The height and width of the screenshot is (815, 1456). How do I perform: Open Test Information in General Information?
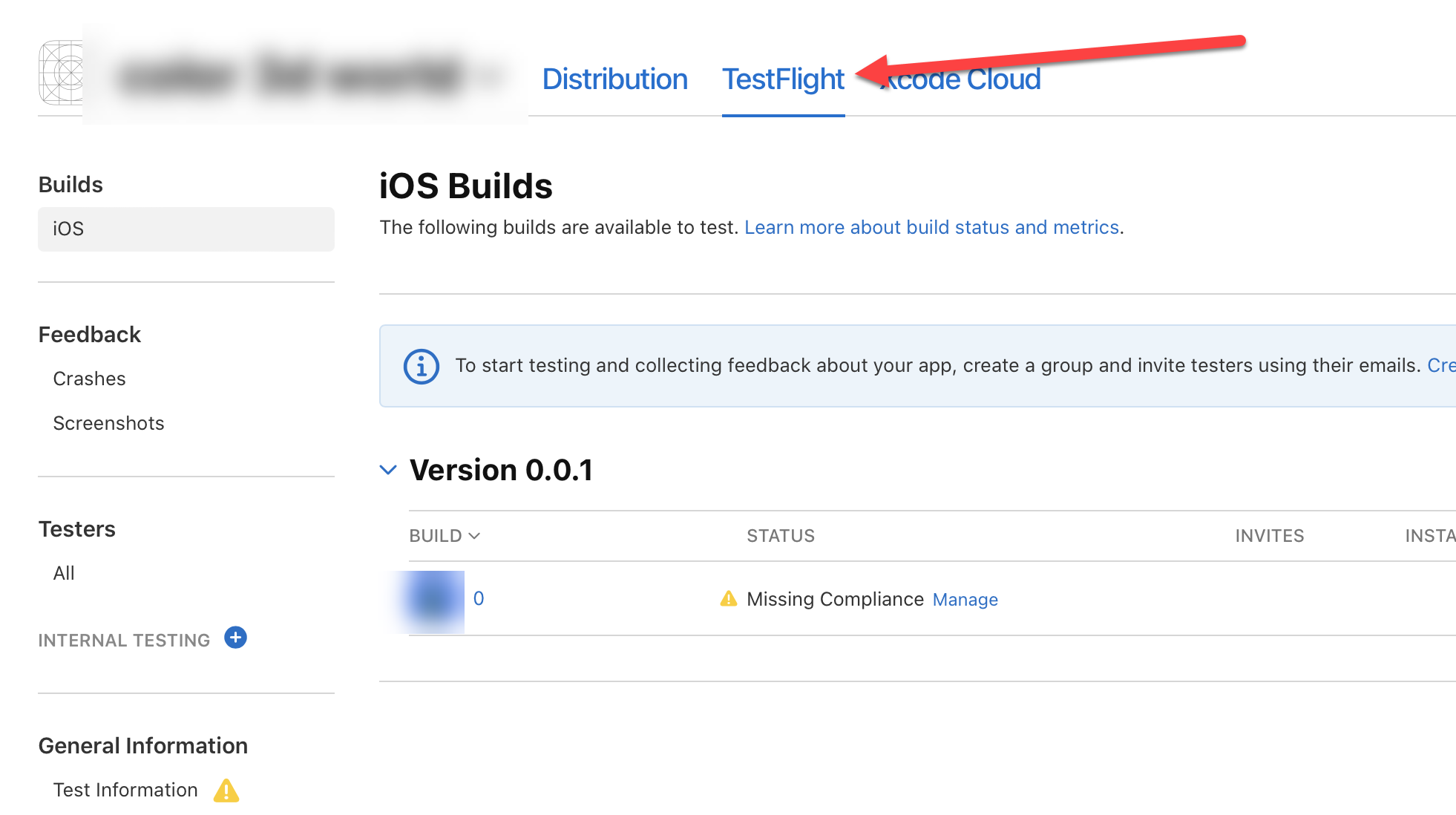point(125,790)
